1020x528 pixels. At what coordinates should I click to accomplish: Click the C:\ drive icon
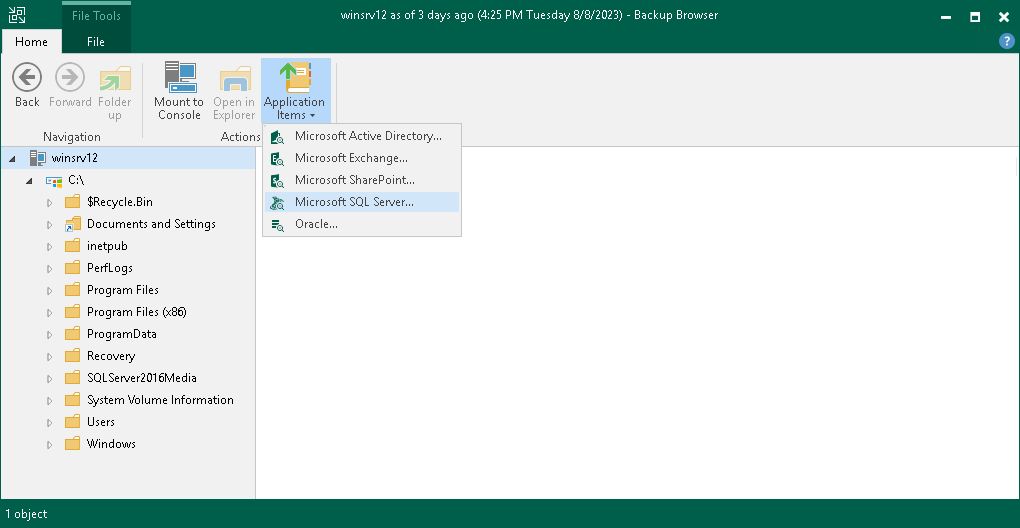[54, 180]
